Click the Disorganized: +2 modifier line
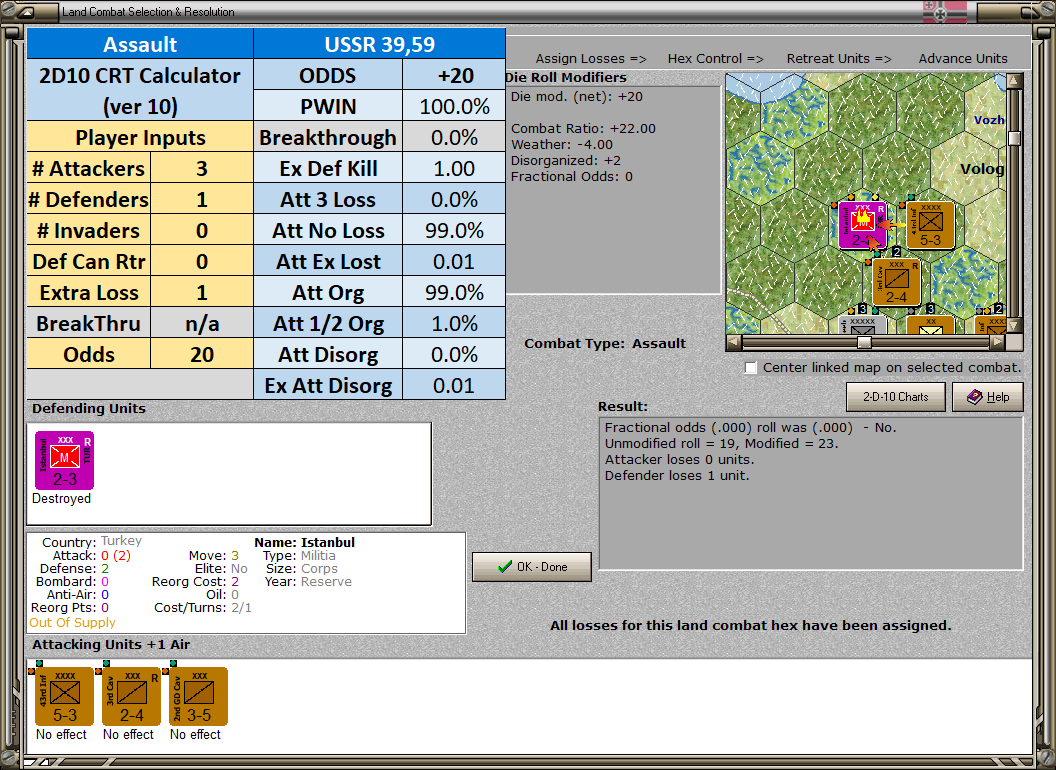This screenshot has height=770, width=1056. pyautogui.click(x=566, y=160)
